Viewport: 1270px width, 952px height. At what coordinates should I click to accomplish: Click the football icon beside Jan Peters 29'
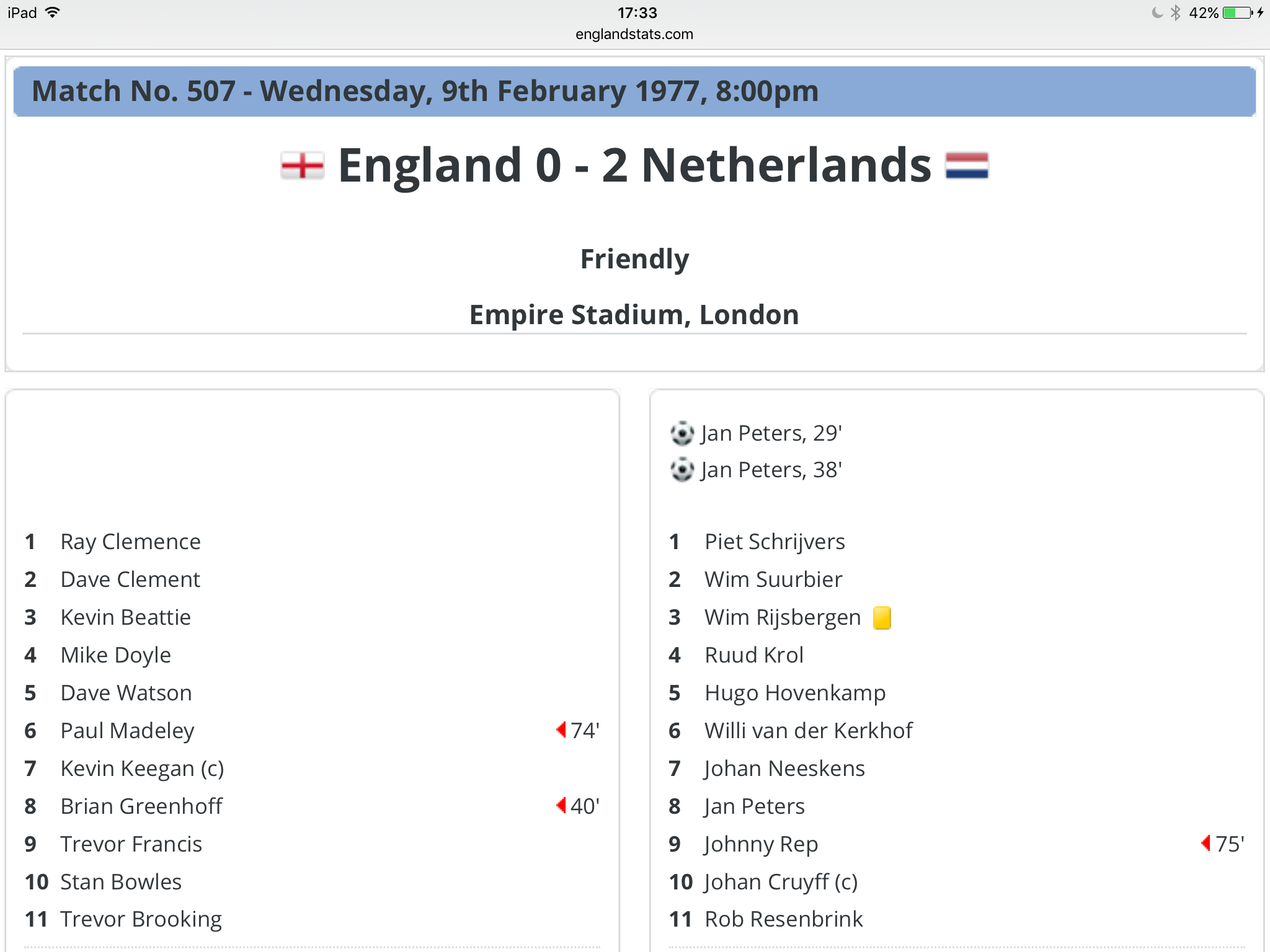(x=682, y=433)
